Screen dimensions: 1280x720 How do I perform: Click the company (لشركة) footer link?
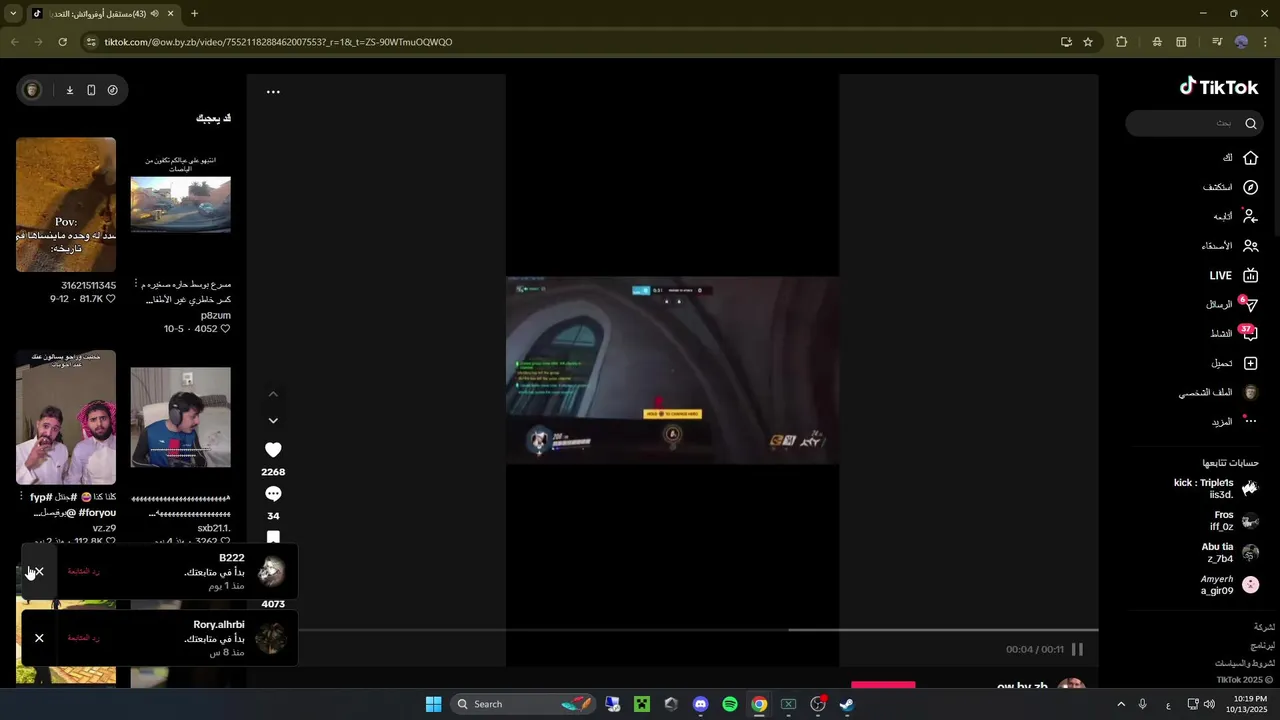click(x=1264, y=627)
